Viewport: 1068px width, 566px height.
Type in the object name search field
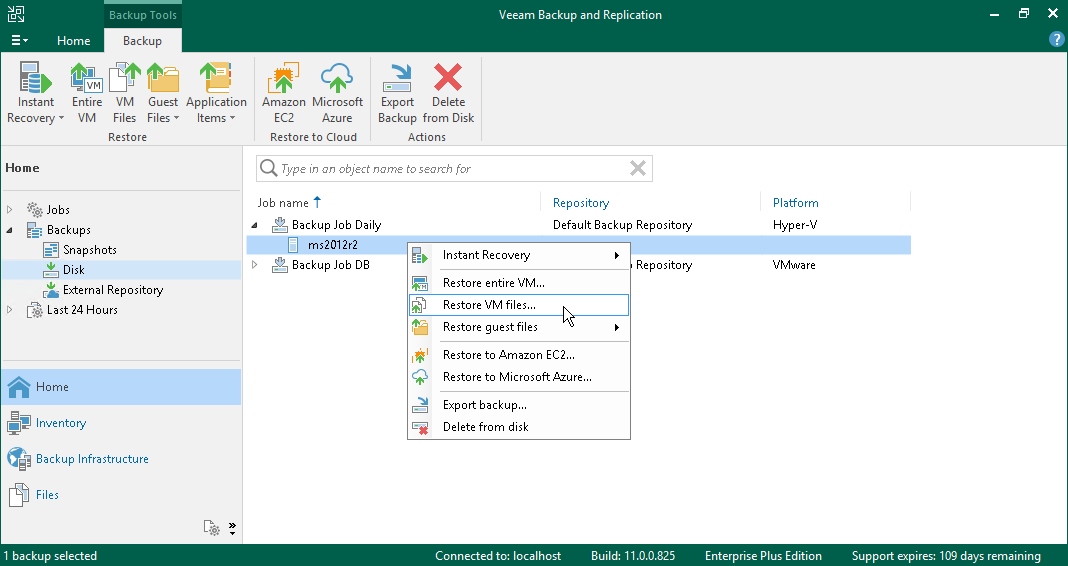(x=452, y=168)
